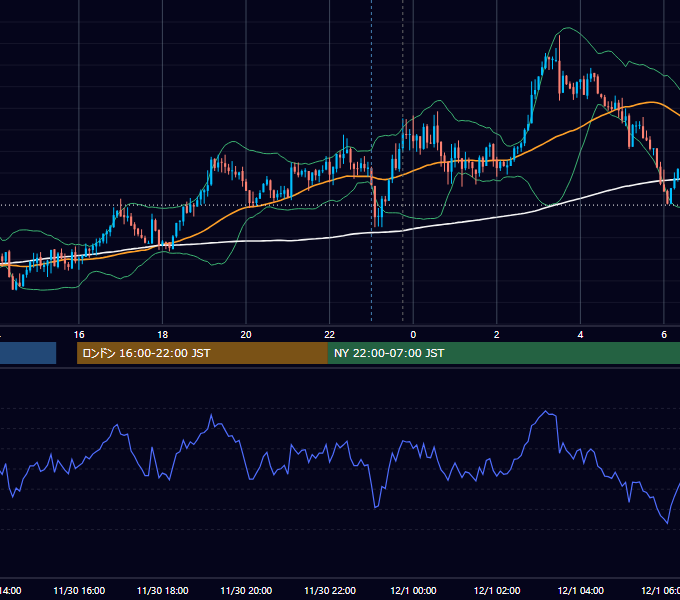Click the 11/30 16:00 date label

[x=79, y=590]
